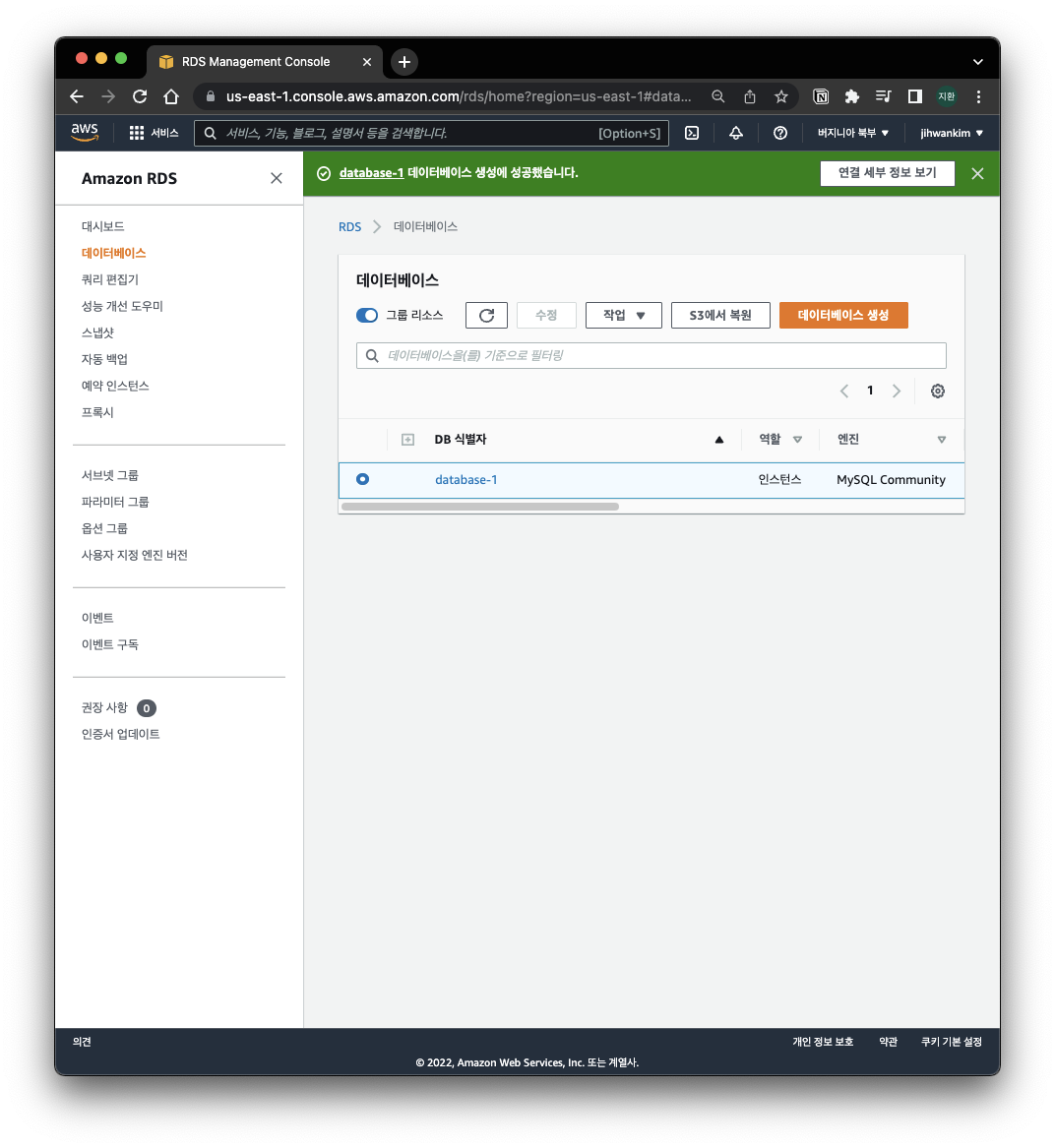Open 쿼리 편집기 in the sidebar
This screenshot has width=1055, height=1148.
110,279
